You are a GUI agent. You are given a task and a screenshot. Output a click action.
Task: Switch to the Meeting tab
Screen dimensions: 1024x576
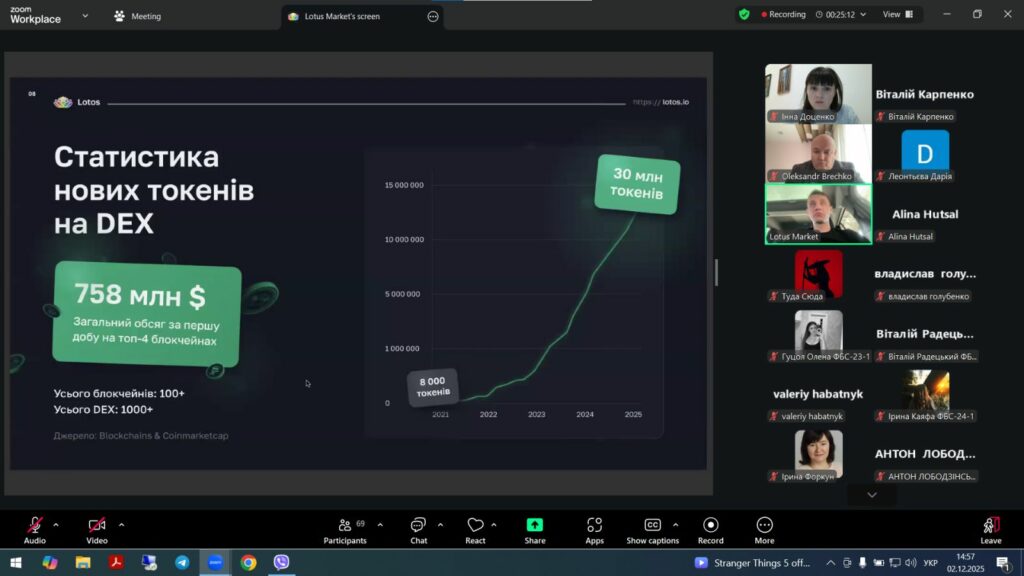[138, 16]
